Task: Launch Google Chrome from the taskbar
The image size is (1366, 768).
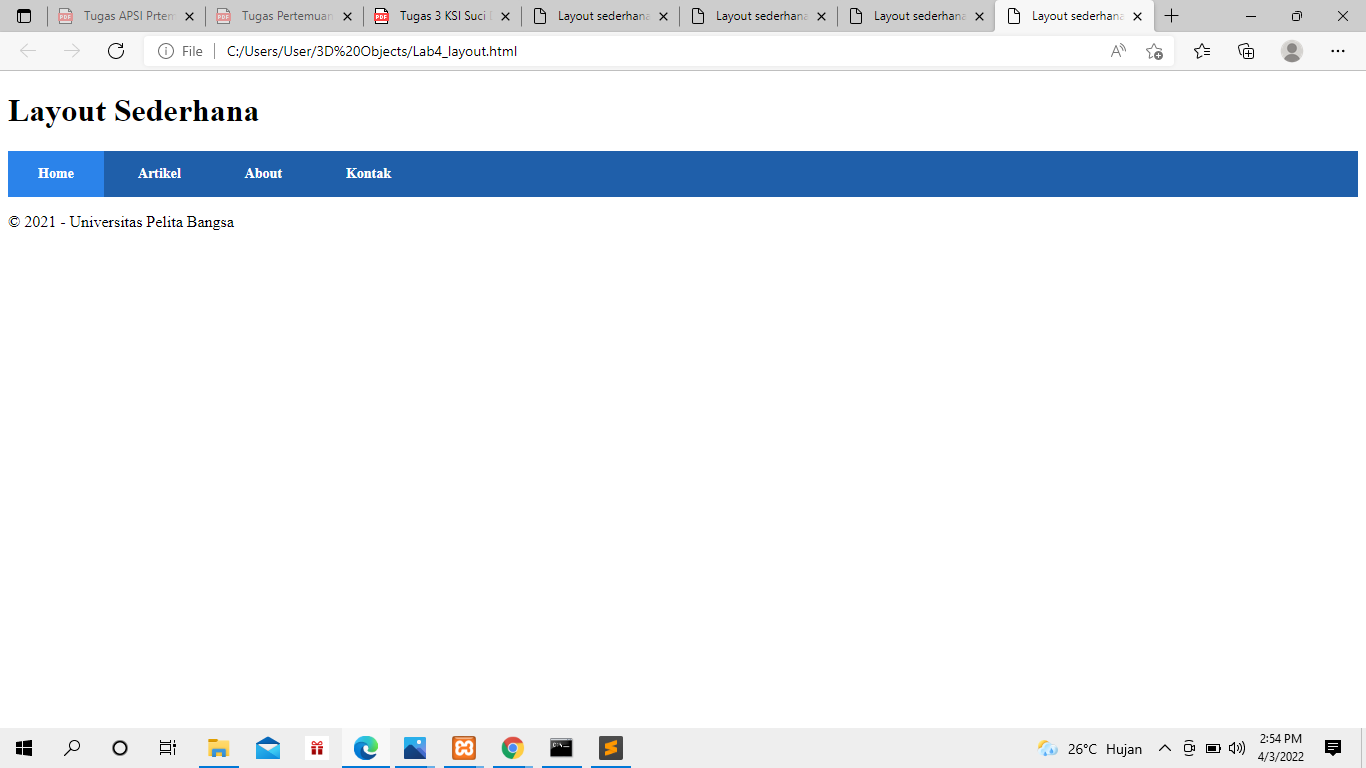Action: [x=512, y=748]
